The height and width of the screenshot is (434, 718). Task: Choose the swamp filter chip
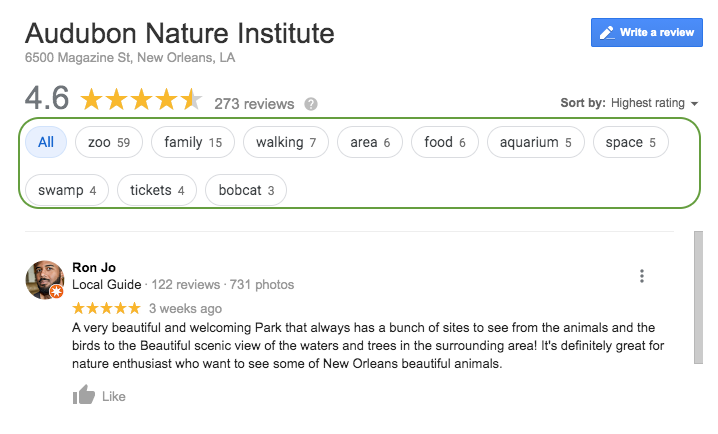click(67, 190)
